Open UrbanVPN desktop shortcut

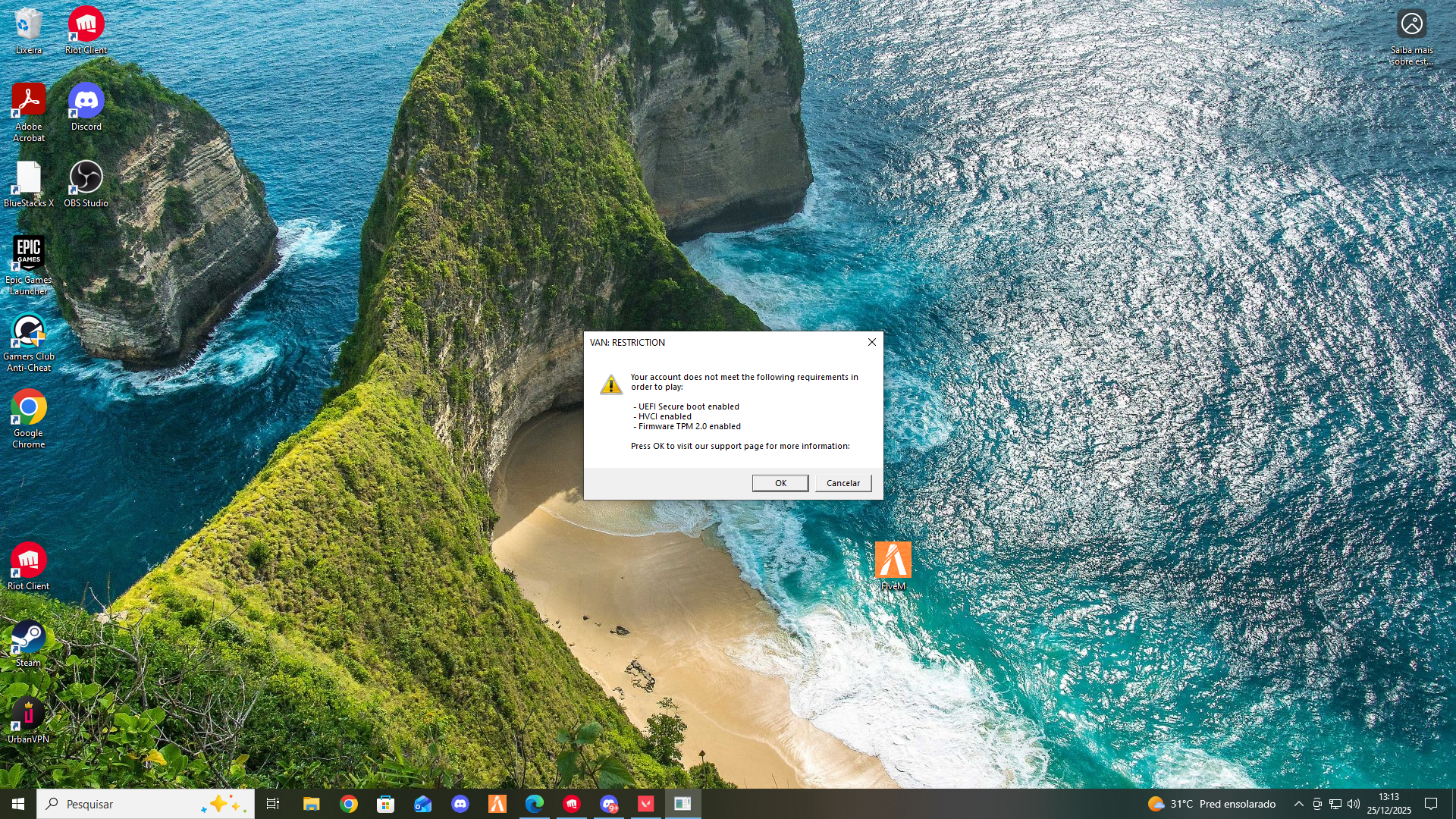pos(29,714)
